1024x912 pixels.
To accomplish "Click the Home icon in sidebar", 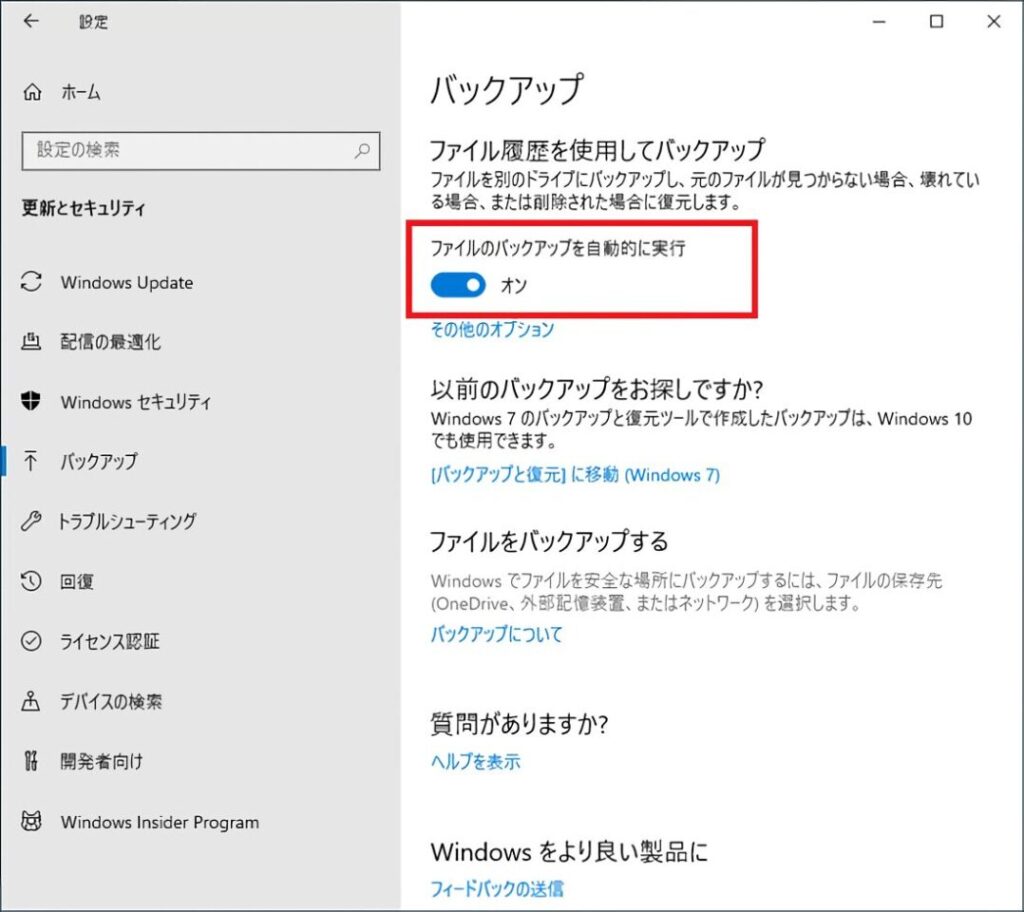I will click(x=32, y=93).
